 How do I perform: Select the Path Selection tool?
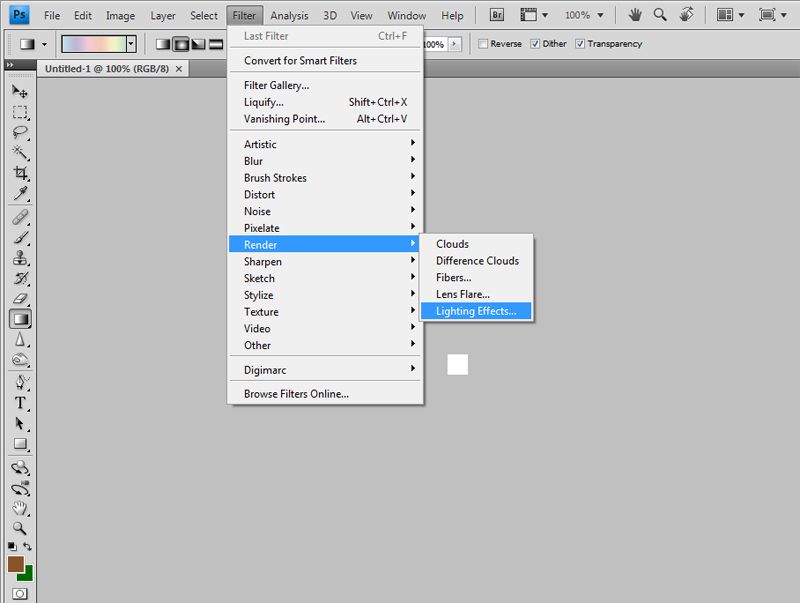[x=20, y=423]
